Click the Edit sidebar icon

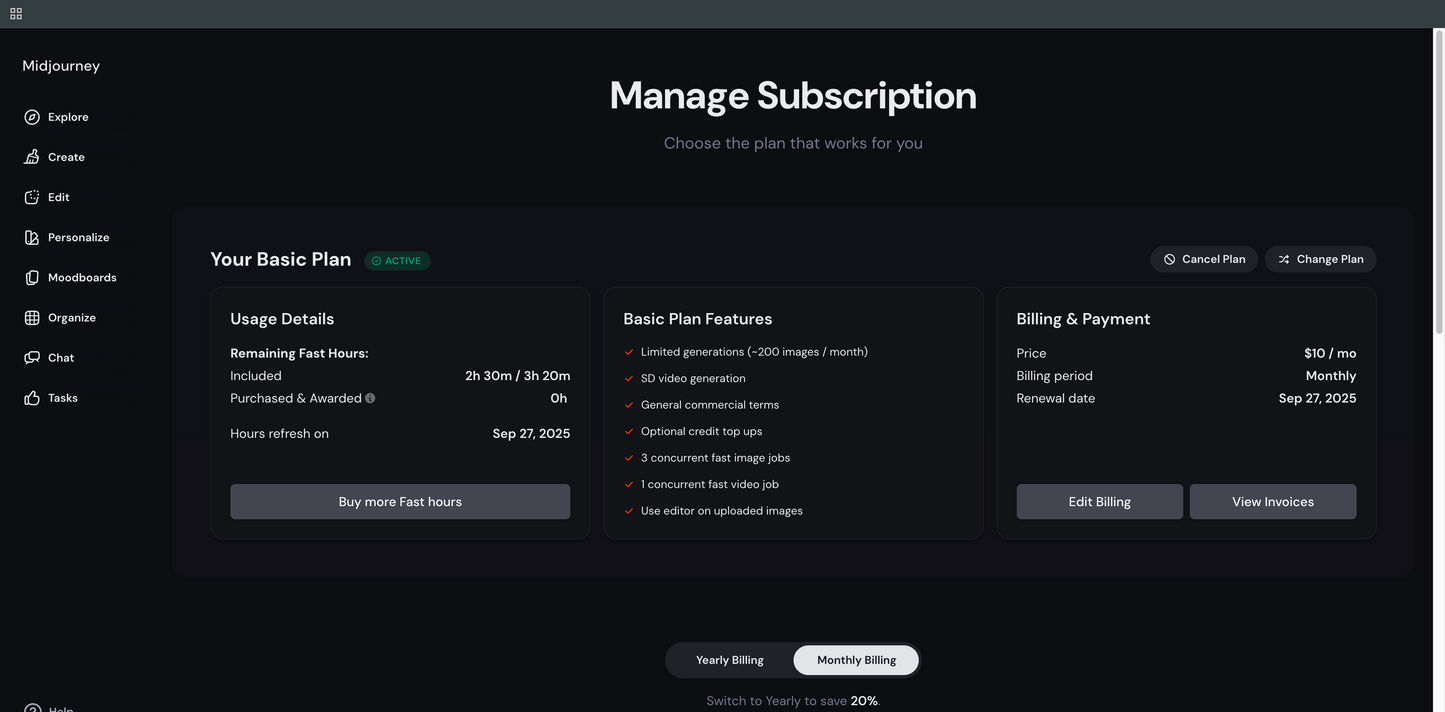click(32, 197)
